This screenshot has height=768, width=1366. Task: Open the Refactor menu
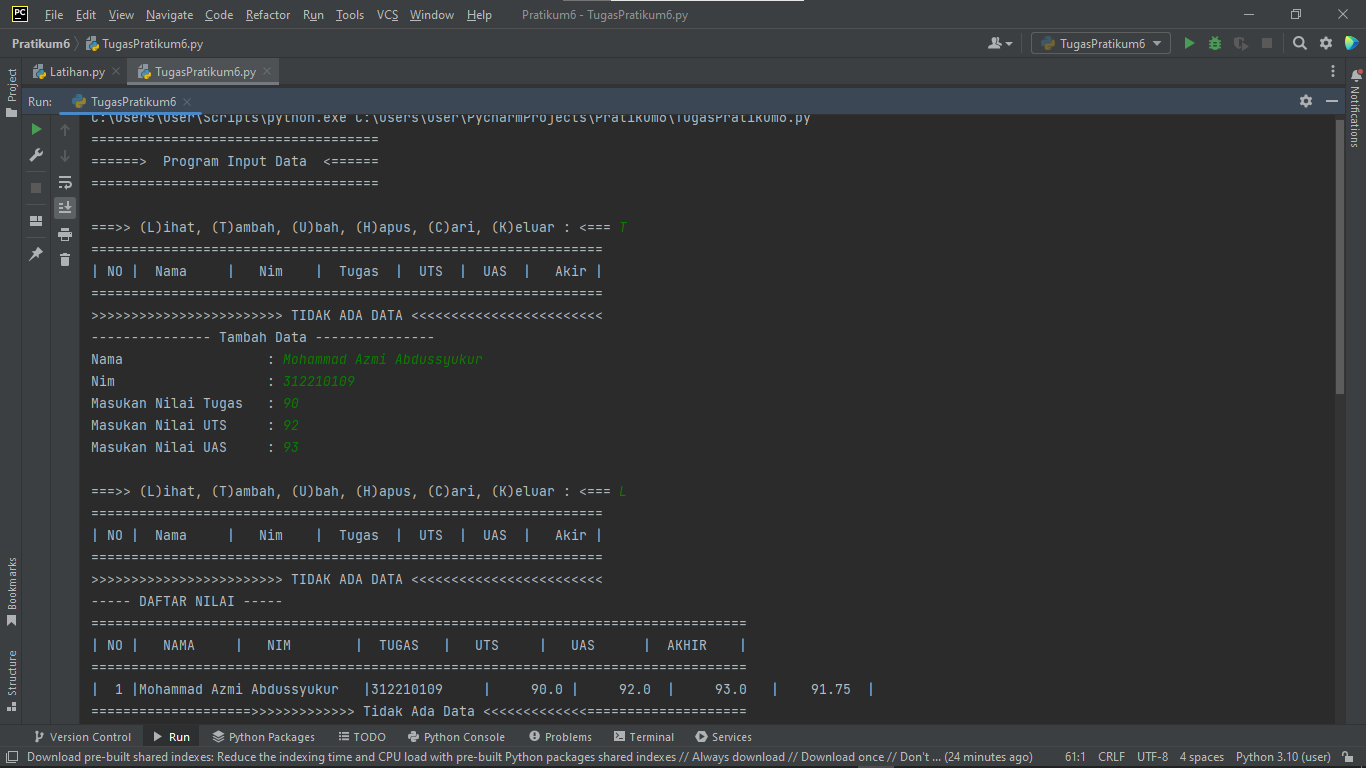268,15
